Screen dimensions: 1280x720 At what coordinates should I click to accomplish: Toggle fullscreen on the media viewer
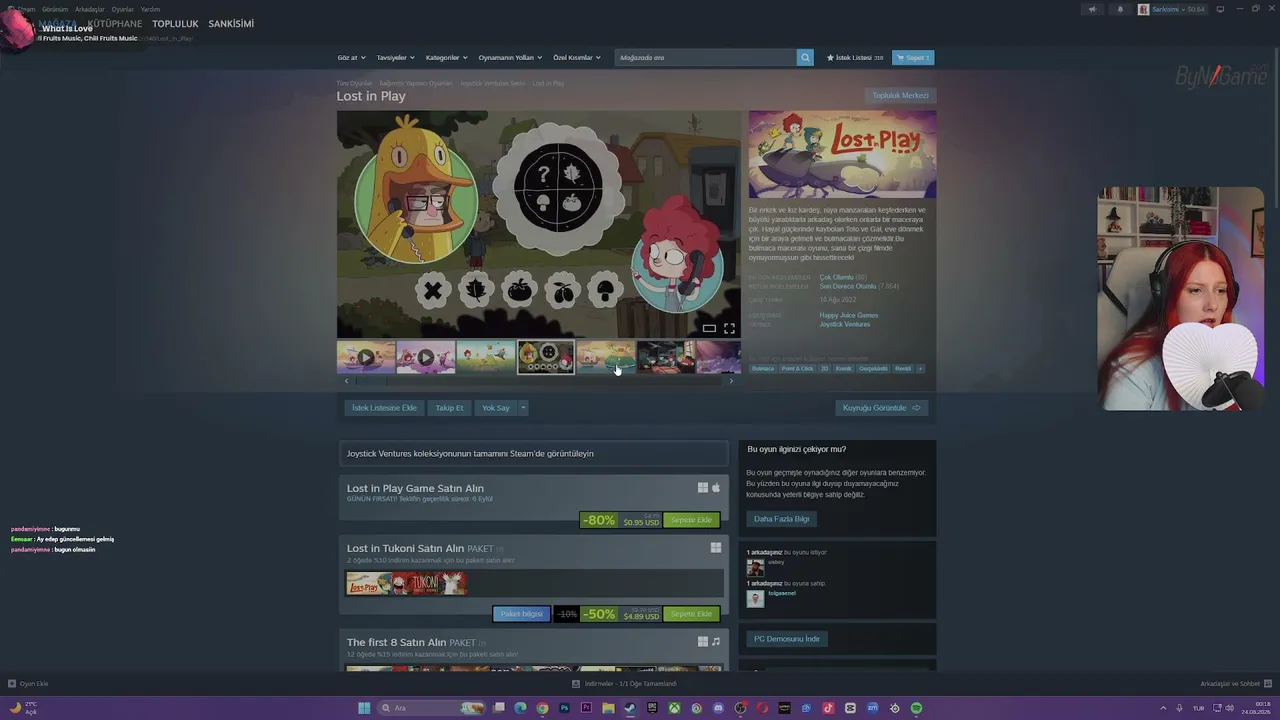click(729, 328)
